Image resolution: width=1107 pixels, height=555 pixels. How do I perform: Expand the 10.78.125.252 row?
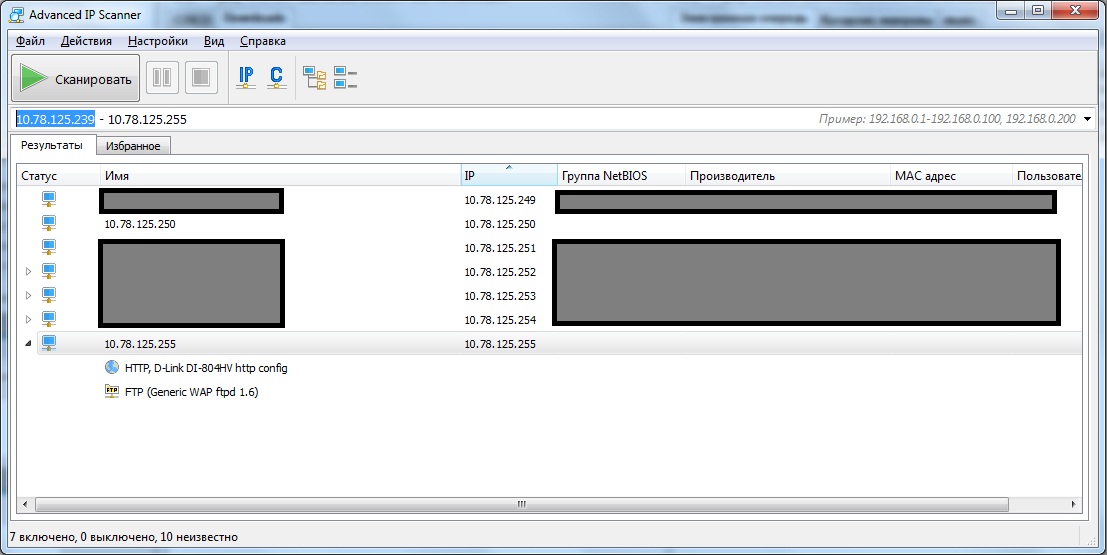pyautogui.click(x=28, y=272)
